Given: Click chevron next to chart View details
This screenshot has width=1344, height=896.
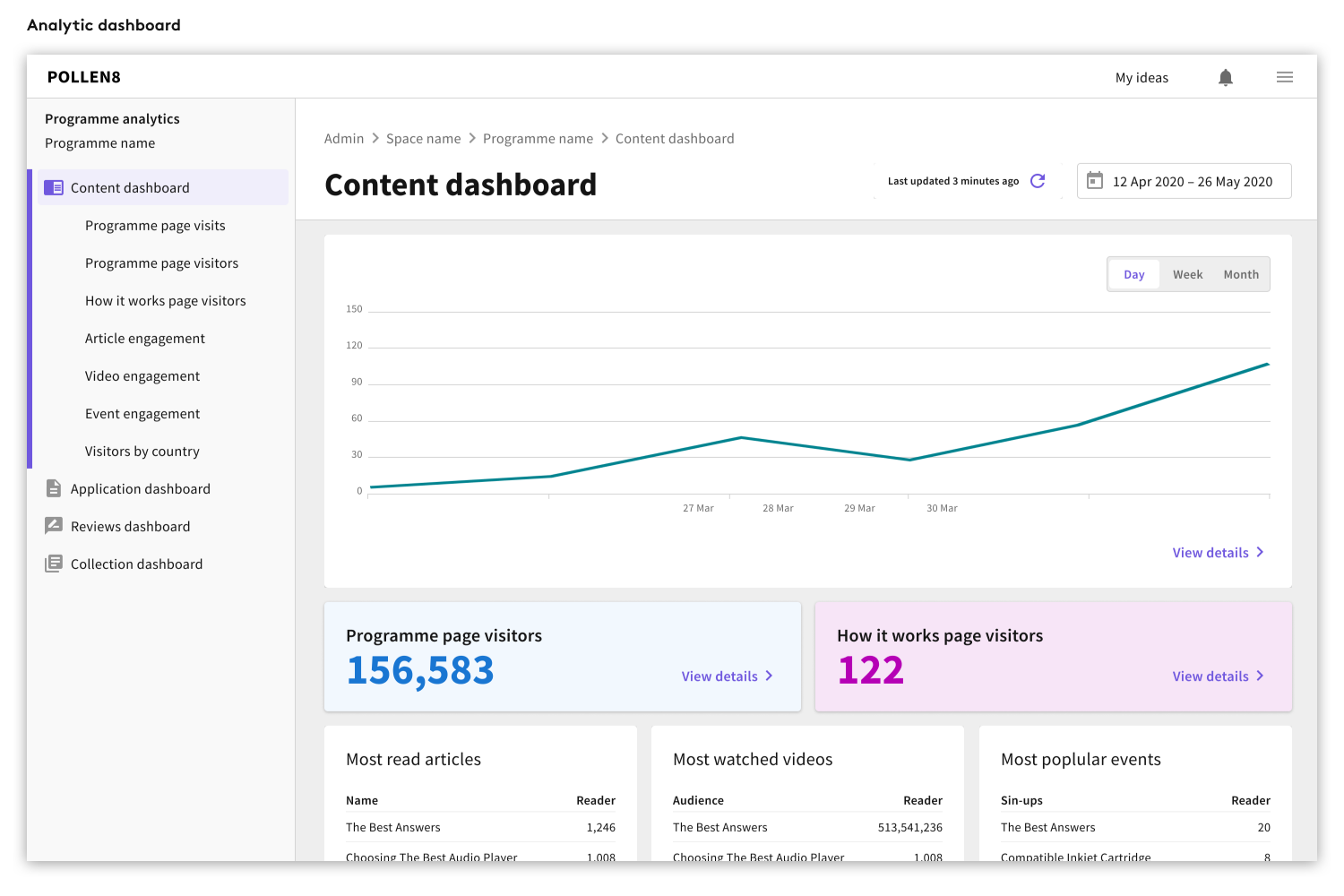Looking at the screenshot, I should pyautogui.click(x=1260, y=552).
